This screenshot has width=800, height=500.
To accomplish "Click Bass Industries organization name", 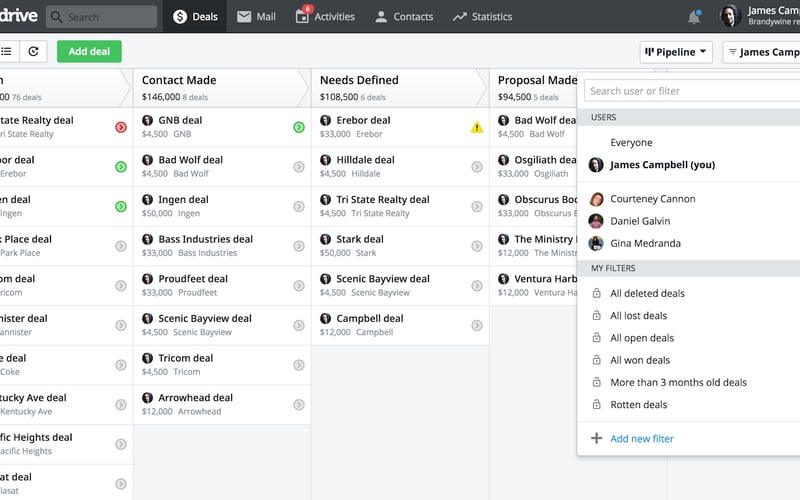I will coord(208,253).
